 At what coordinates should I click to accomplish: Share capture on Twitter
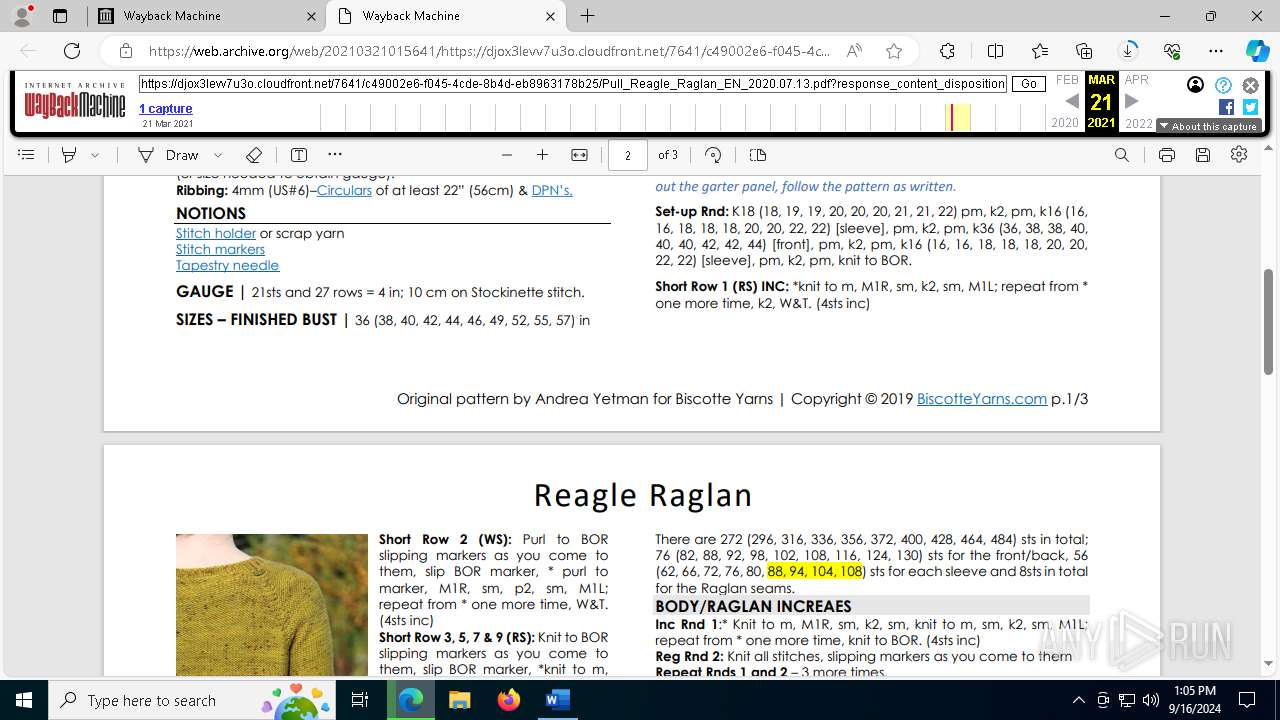tap(1250, 107)
